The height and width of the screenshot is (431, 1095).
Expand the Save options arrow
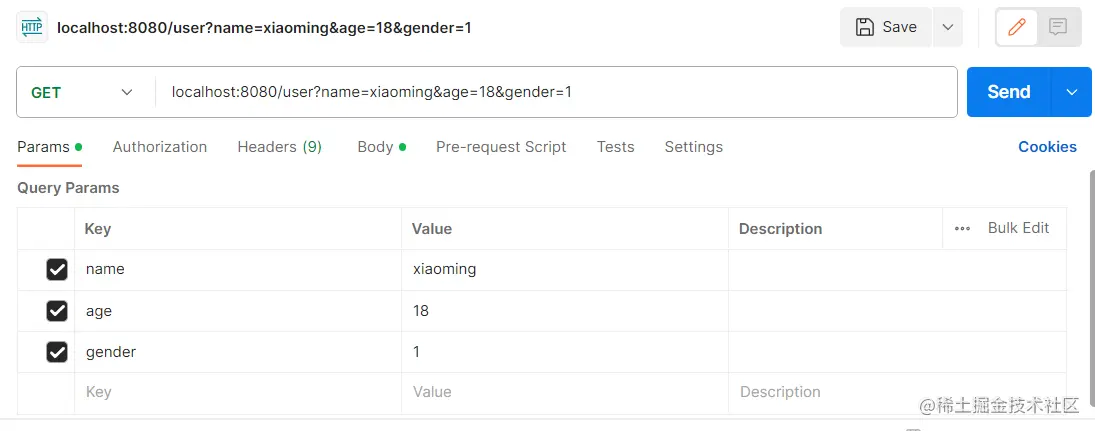click(x=947, y=27)
